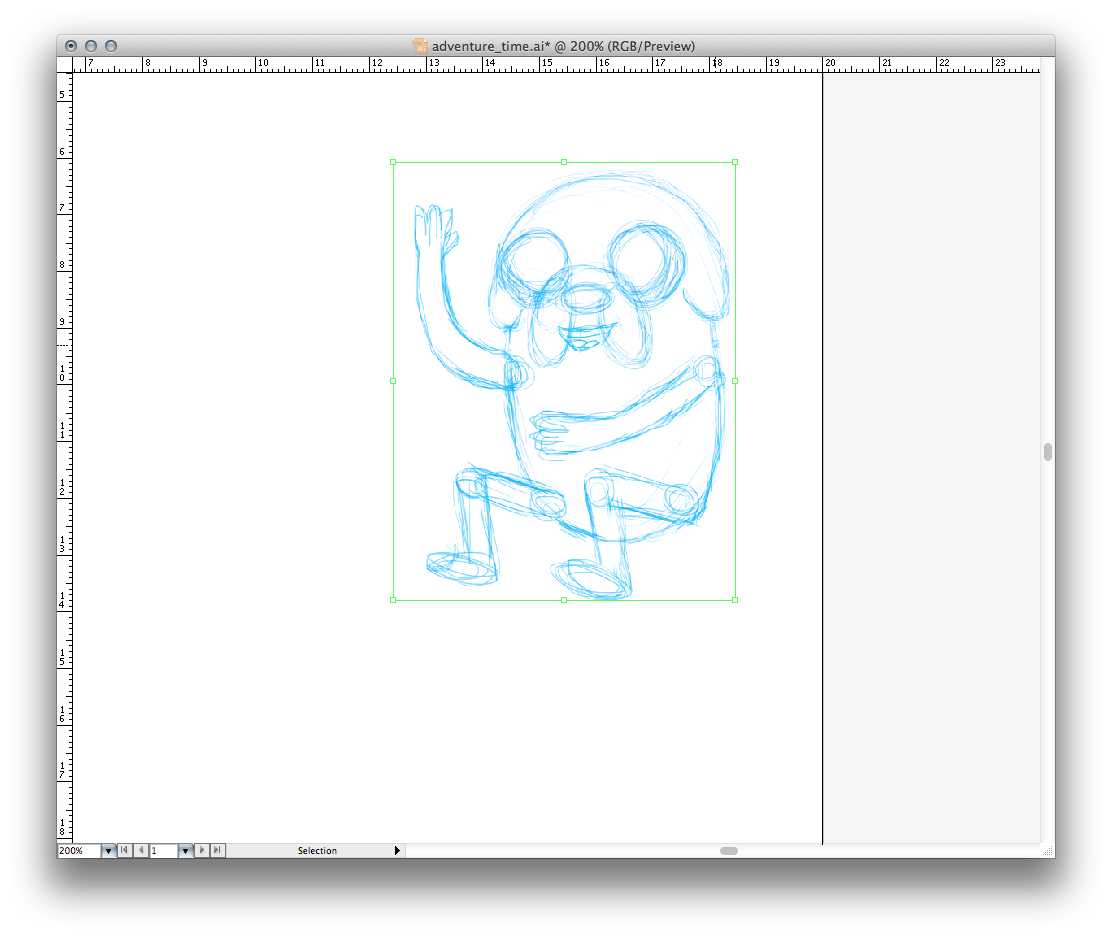Image resolution: width=1112 pixels, height=937 pixels.
Task: Click the right-middle bounding box handle
Action: (x=735, y=381)
